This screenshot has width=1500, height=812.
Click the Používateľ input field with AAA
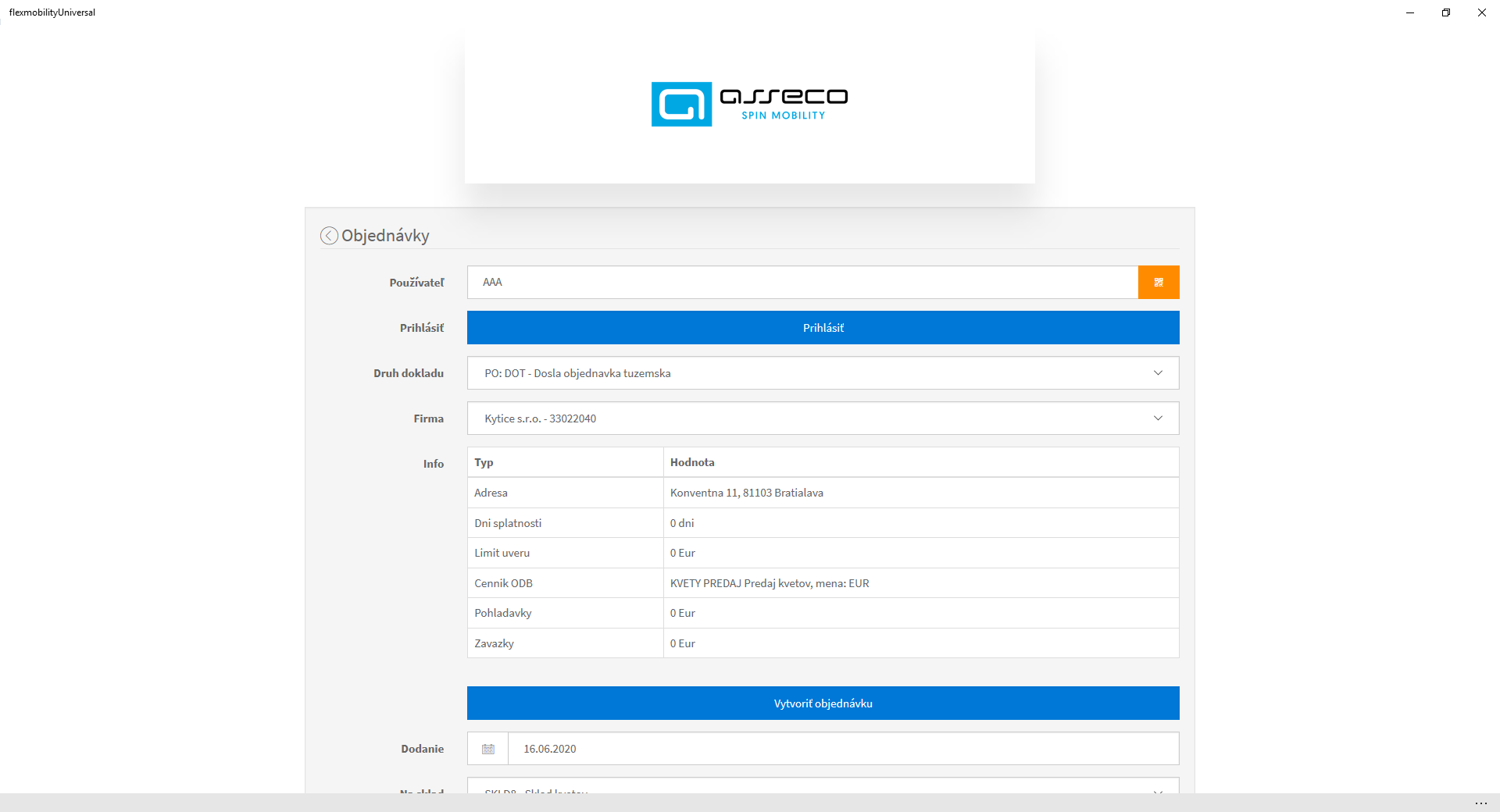point(802,283)
